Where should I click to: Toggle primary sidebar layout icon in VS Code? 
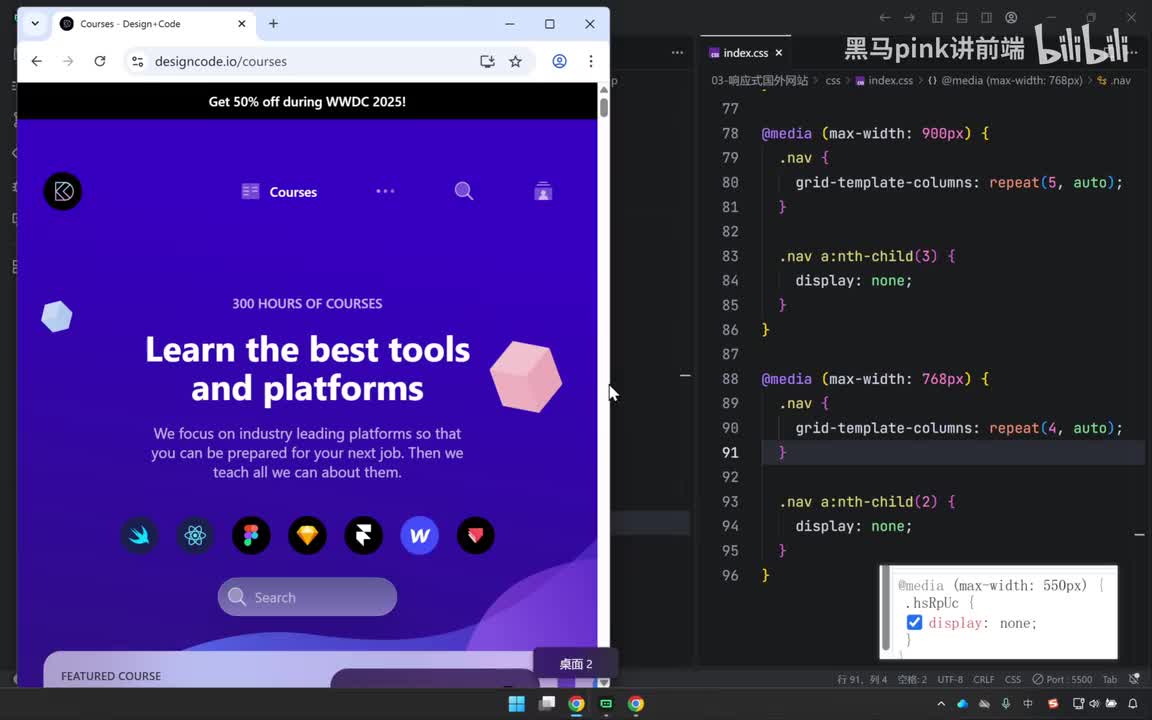[937, 17]
